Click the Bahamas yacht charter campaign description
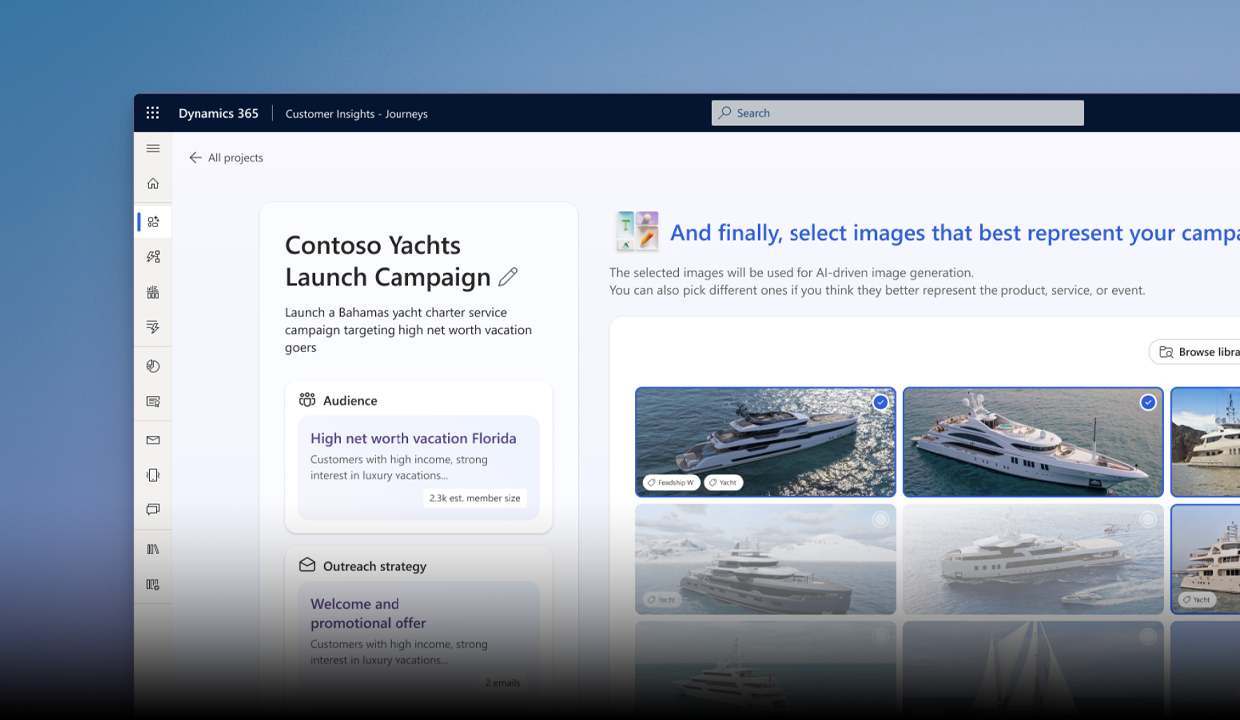Screen dimensions: 1240x720 [408, 330]
